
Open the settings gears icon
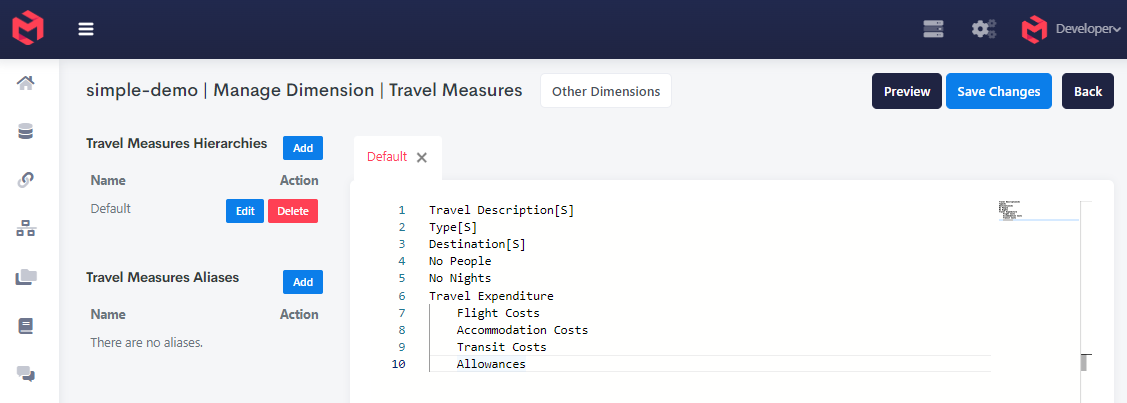click(984, 29)
